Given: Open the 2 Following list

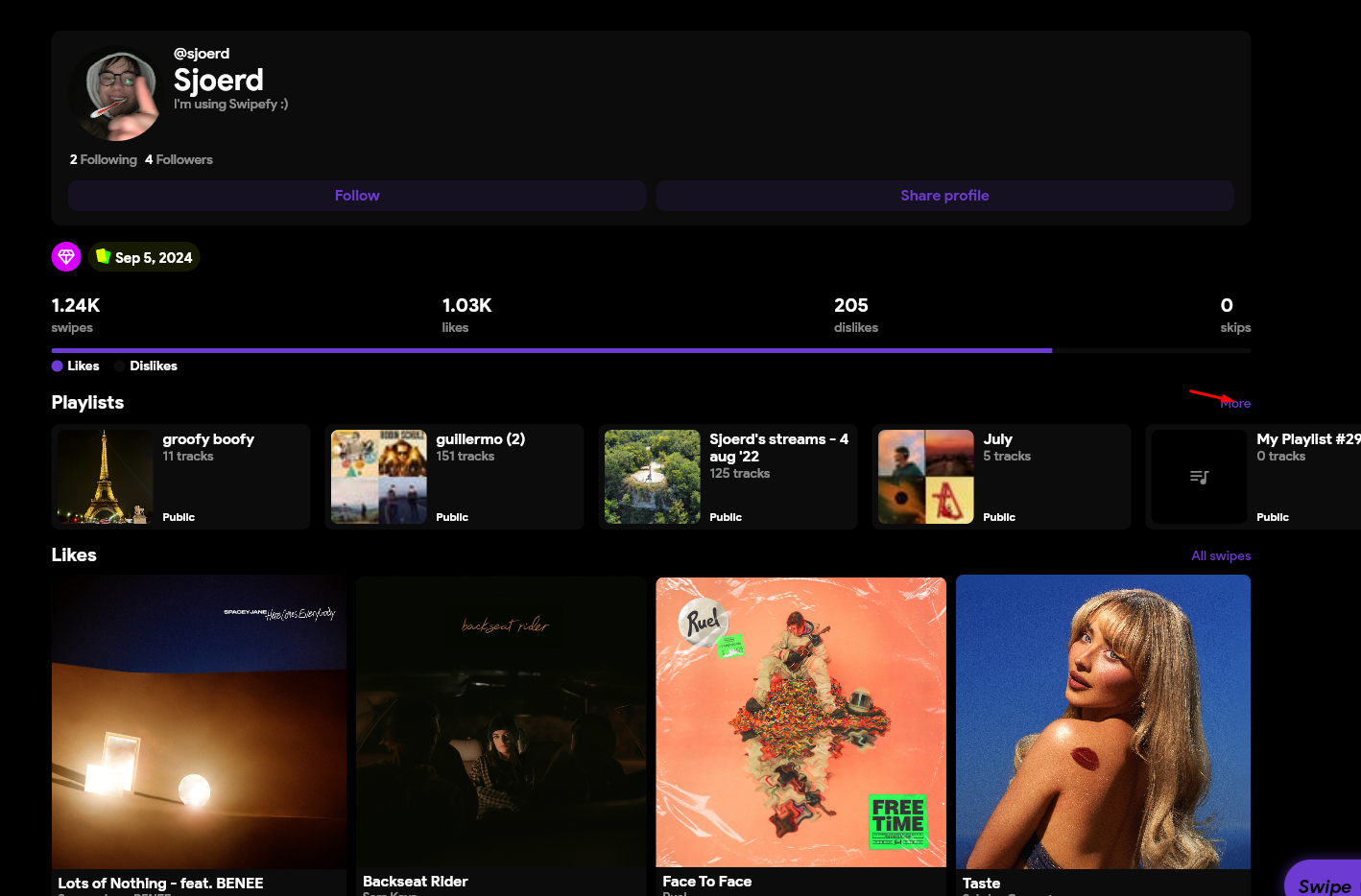Looking at the screenshot, I should click(104, 159).
